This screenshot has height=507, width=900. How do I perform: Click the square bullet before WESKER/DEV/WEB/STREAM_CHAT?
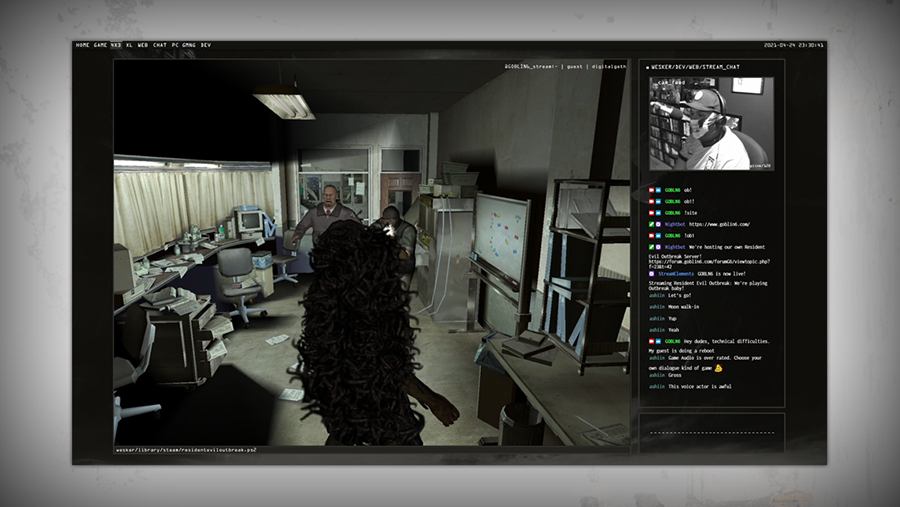(x=647, y=67)
